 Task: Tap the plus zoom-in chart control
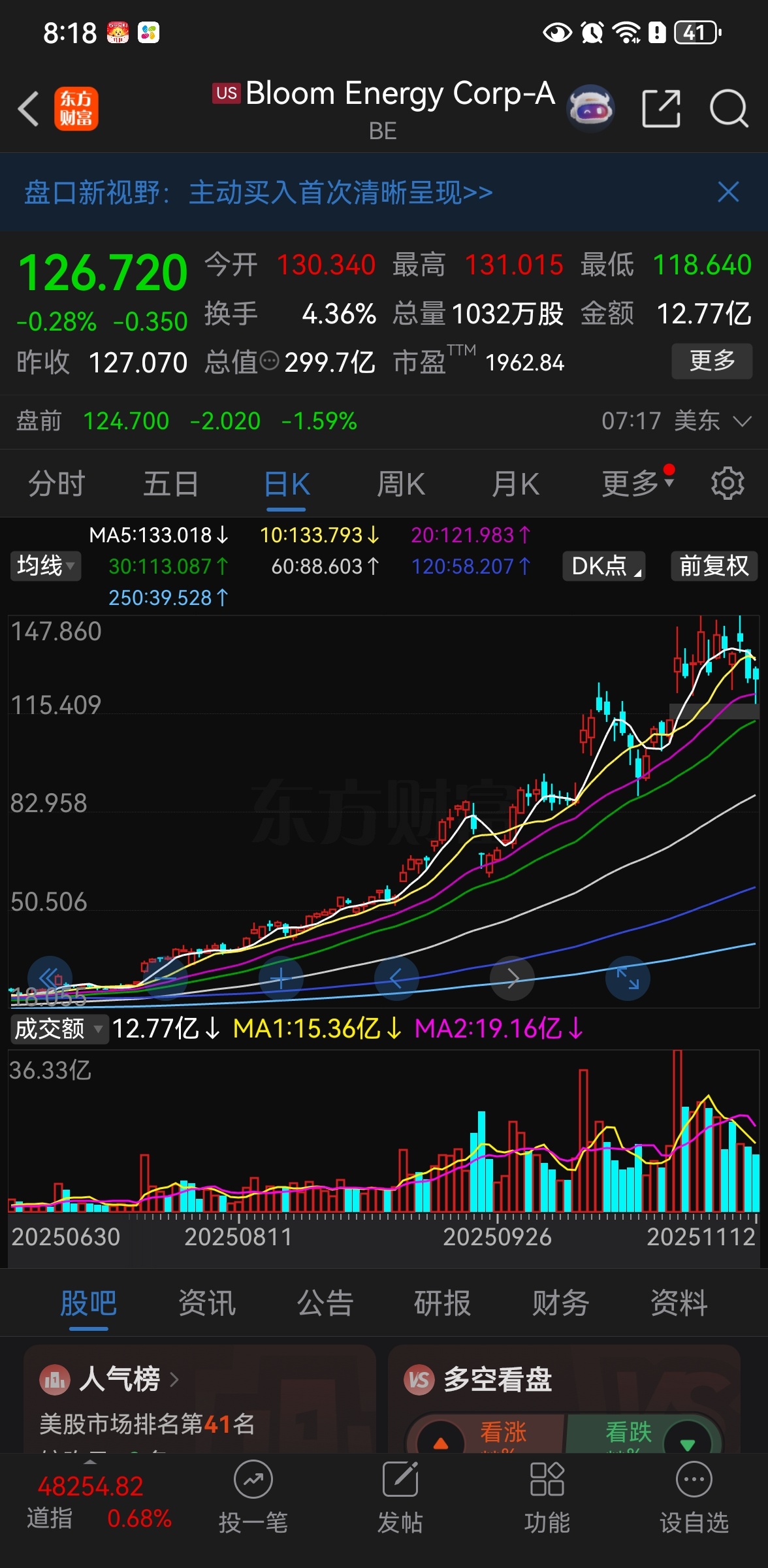pos(281,978)
